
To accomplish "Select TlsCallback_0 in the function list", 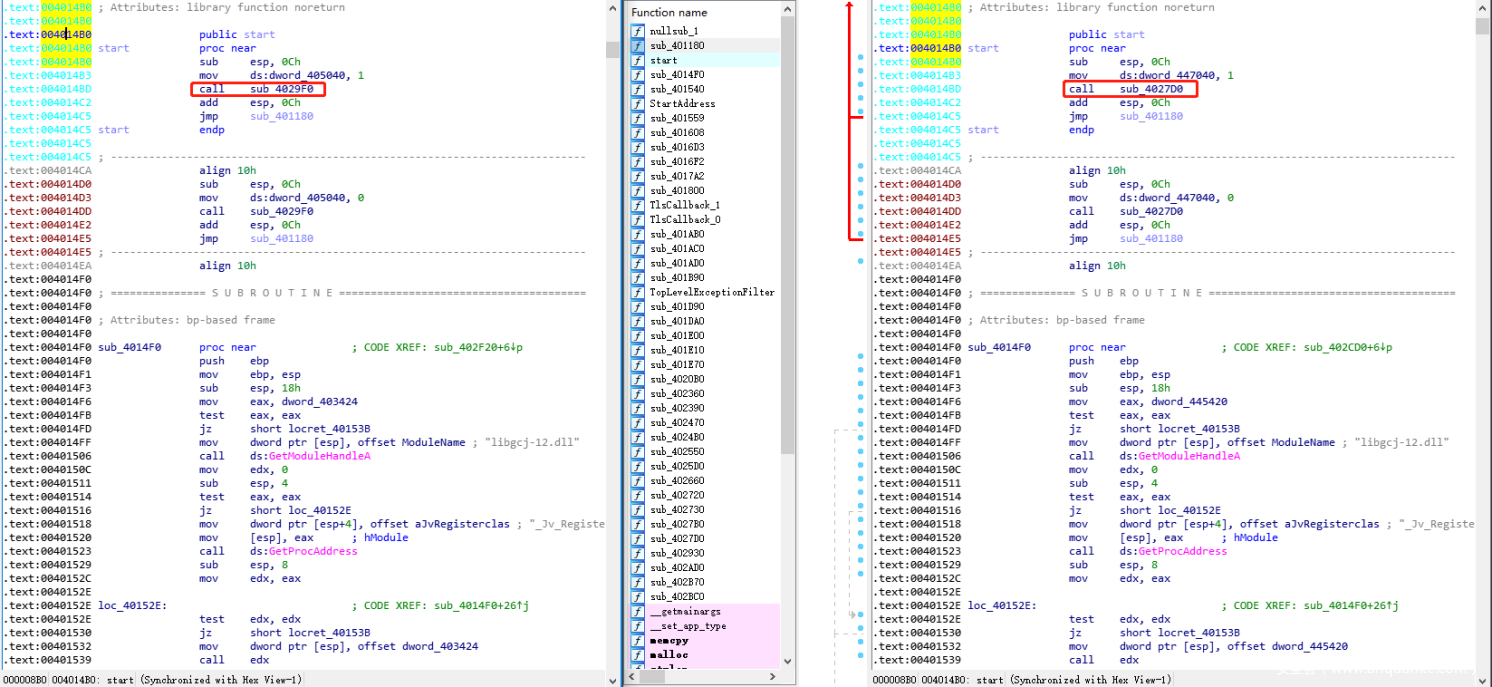I will click(x=684, y=219).
